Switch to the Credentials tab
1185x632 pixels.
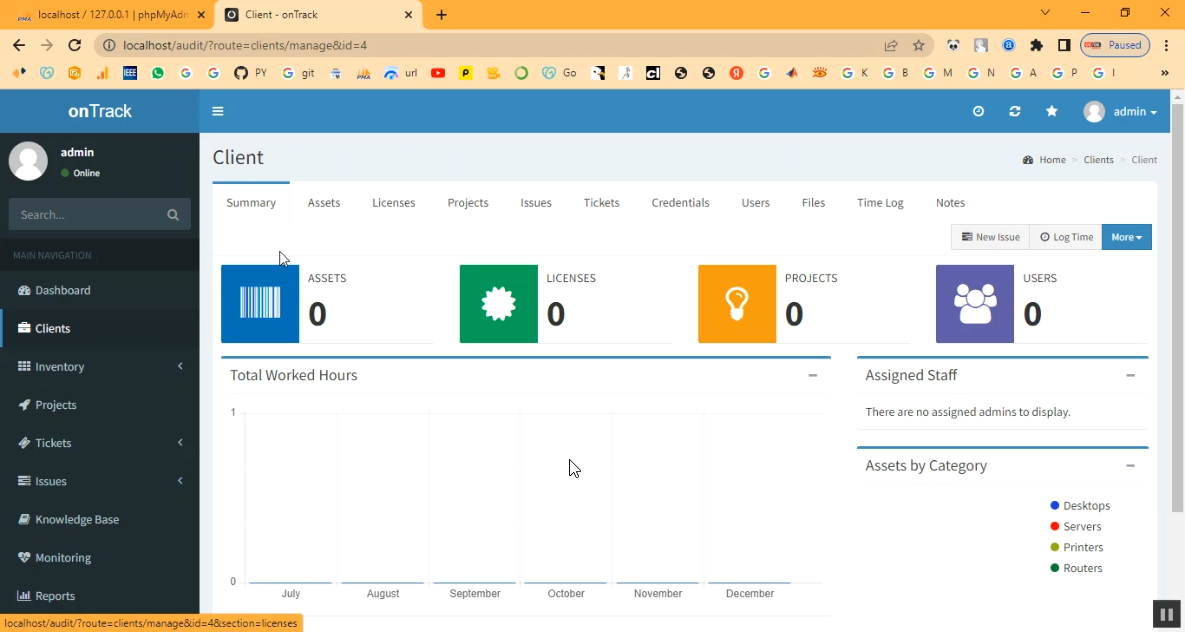point(680,202)
